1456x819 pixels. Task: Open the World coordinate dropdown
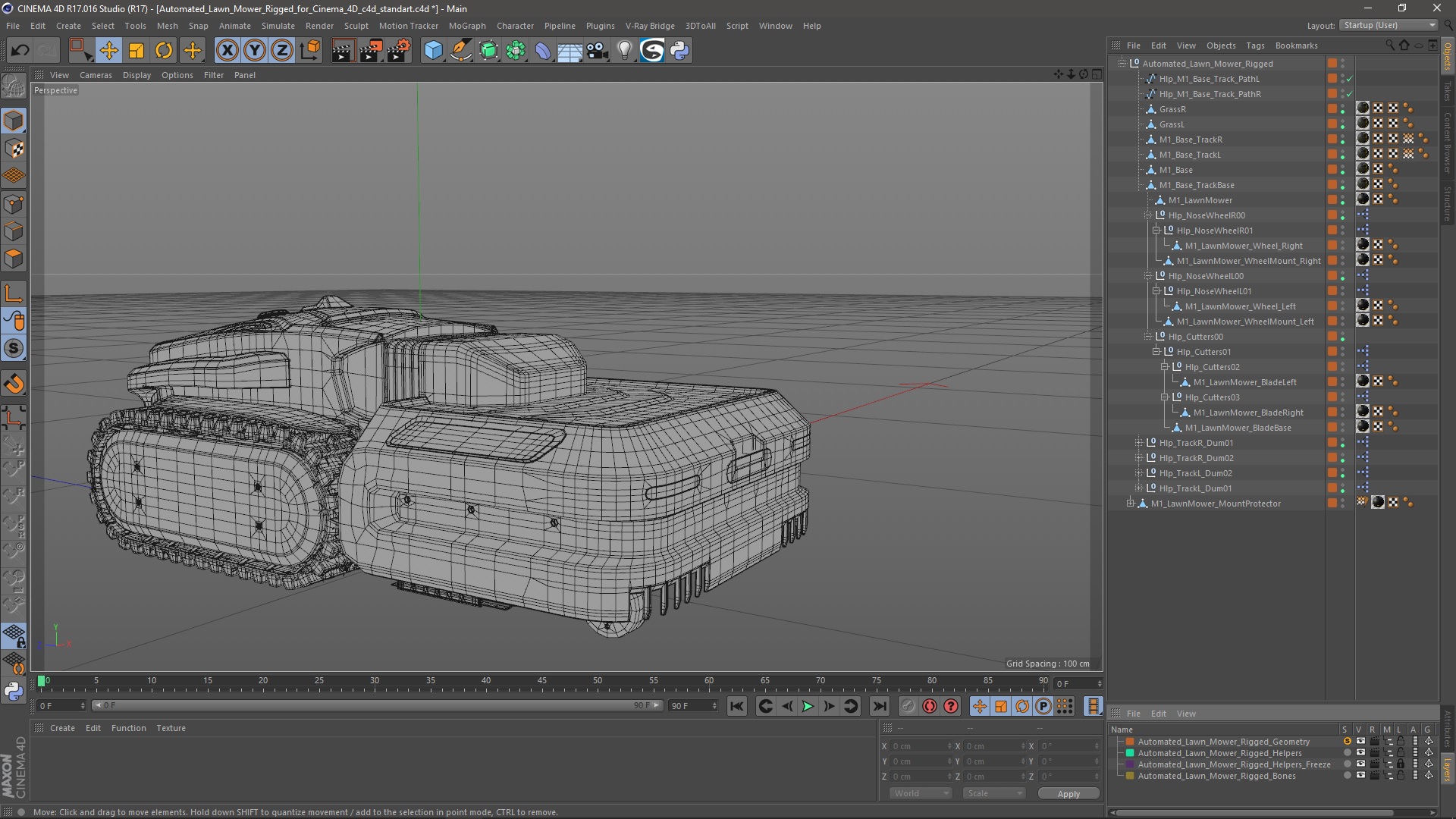[x=920, y=793]
